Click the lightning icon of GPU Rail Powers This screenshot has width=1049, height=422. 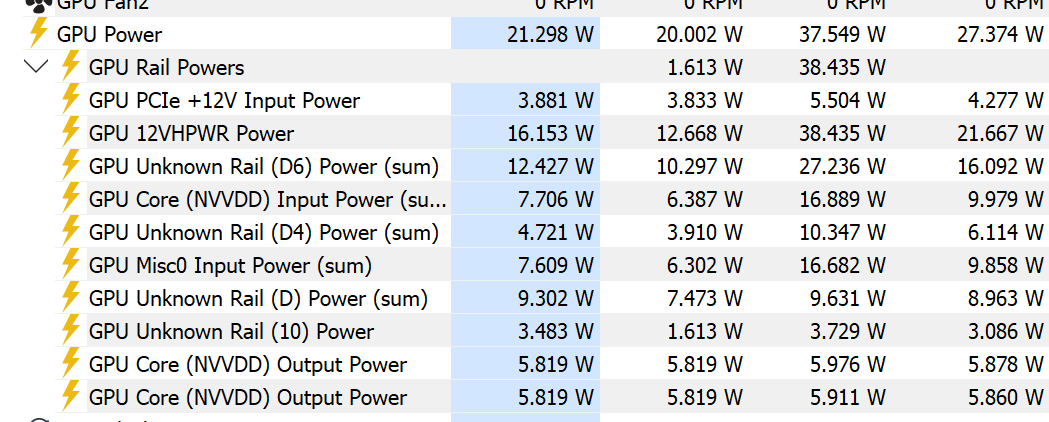point(70,67)
